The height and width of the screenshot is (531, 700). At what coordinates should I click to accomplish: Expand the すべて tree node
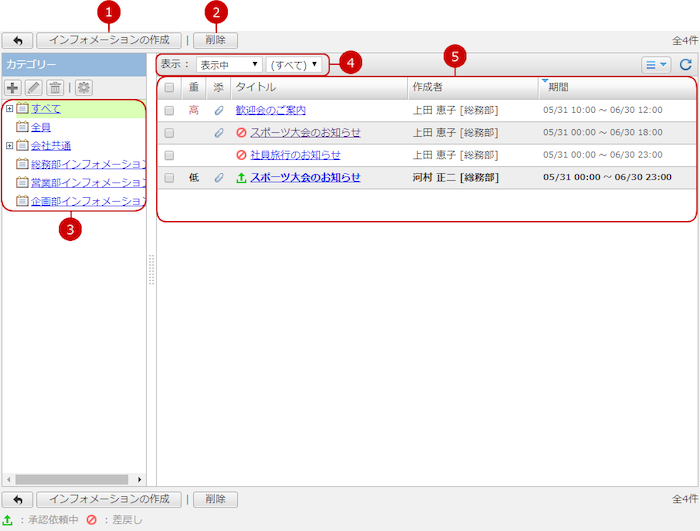click(9, 108)
